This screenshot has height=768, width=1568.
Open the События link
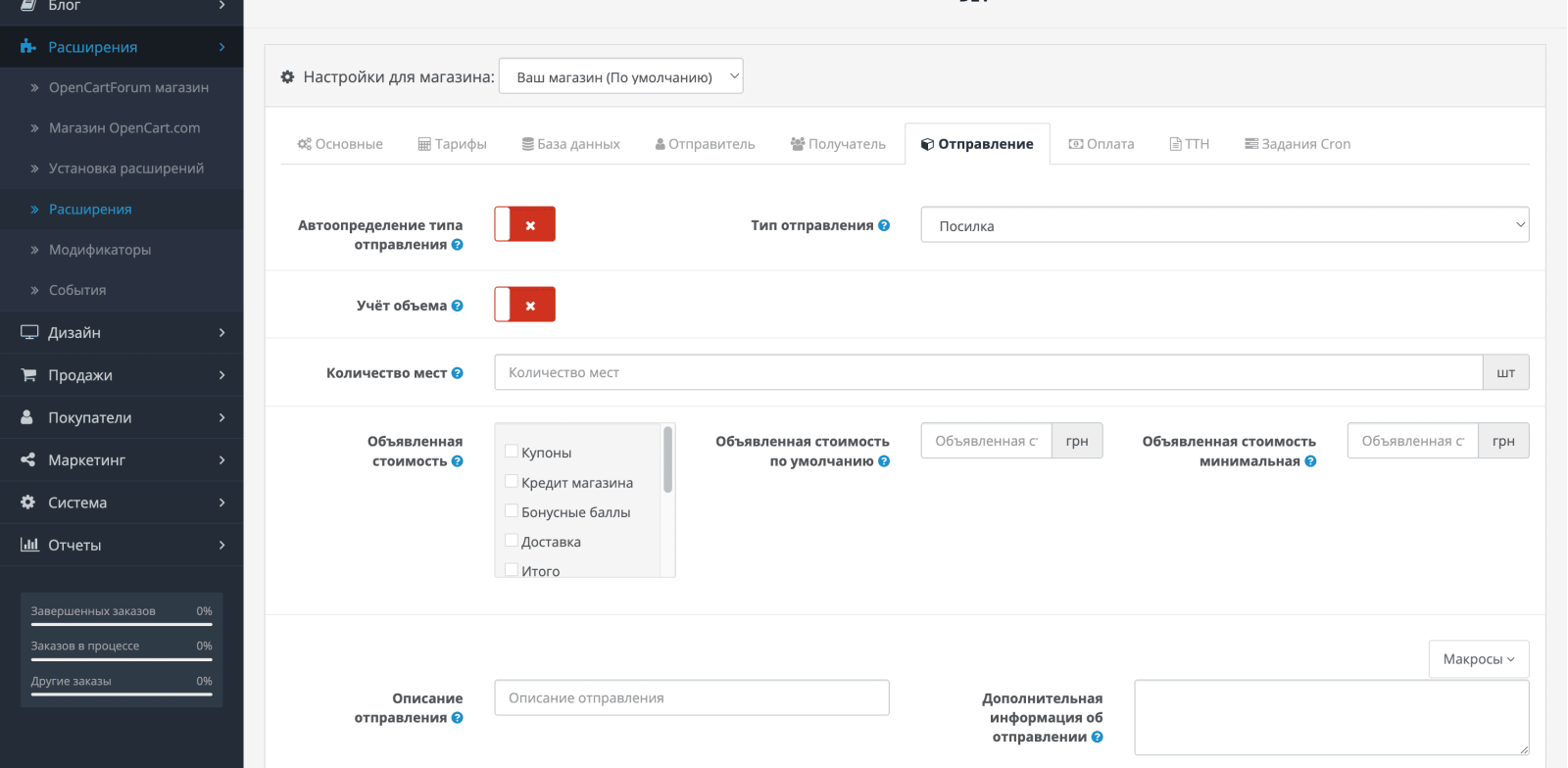click(x=77, y=290)
